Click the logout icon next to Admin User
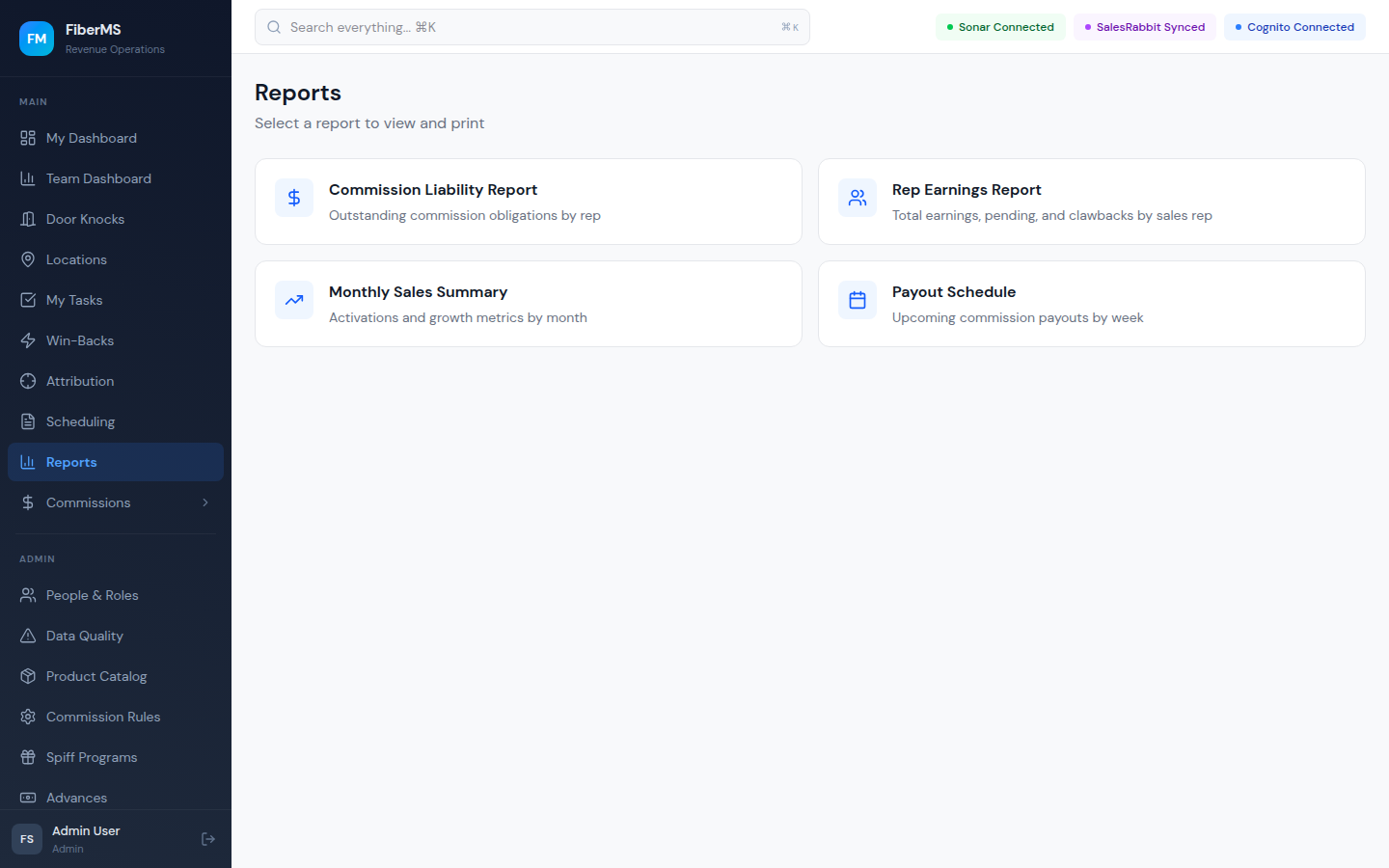Viewport: 1389px width, 868px height. click(x=208, y=839)
